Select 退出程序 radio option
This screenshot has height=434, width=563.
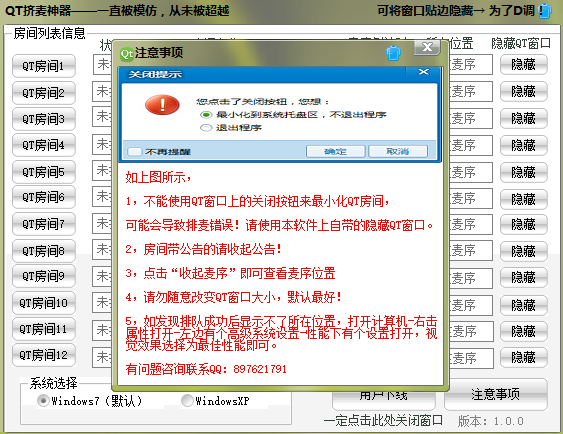(x=206, y=127)
